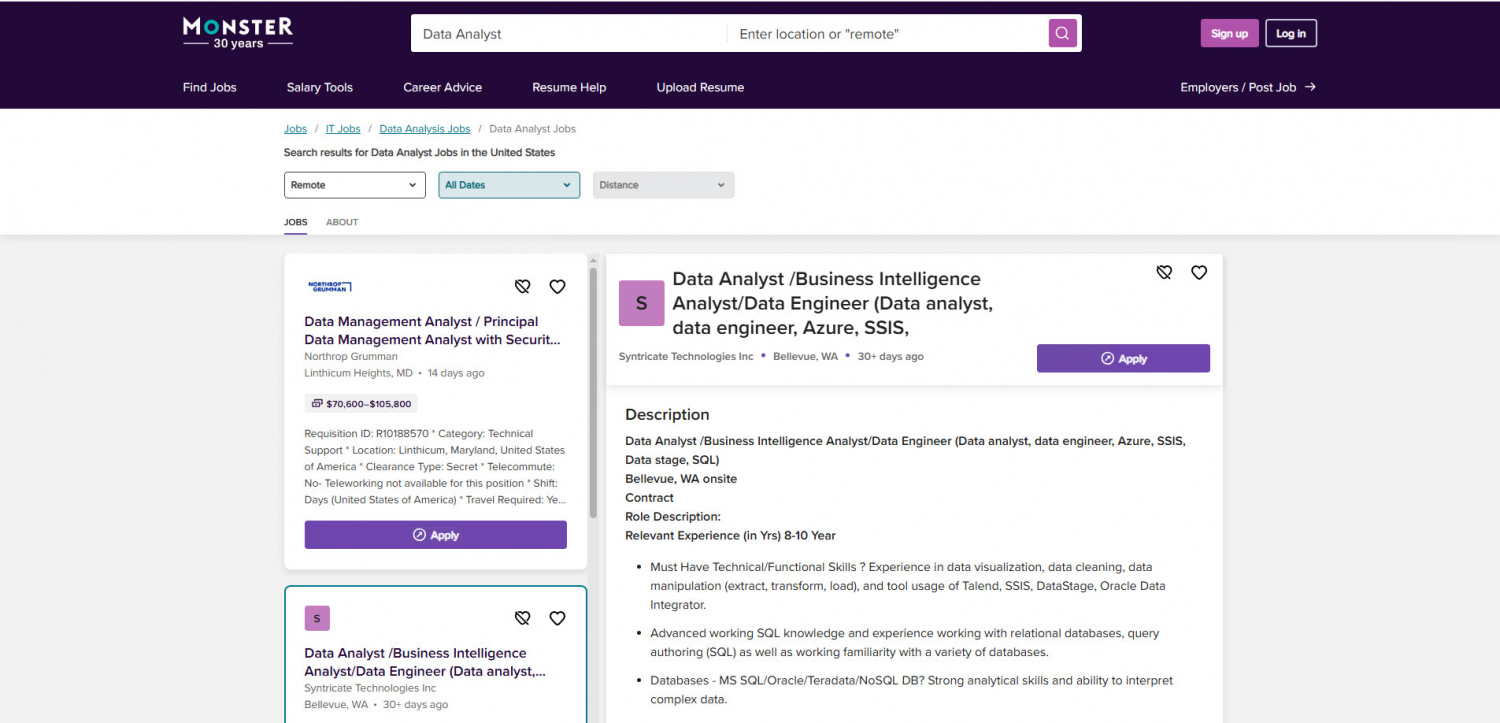Click the S avatar in the job detail header
Screen dimensions: 1500x723
point(641,303)
